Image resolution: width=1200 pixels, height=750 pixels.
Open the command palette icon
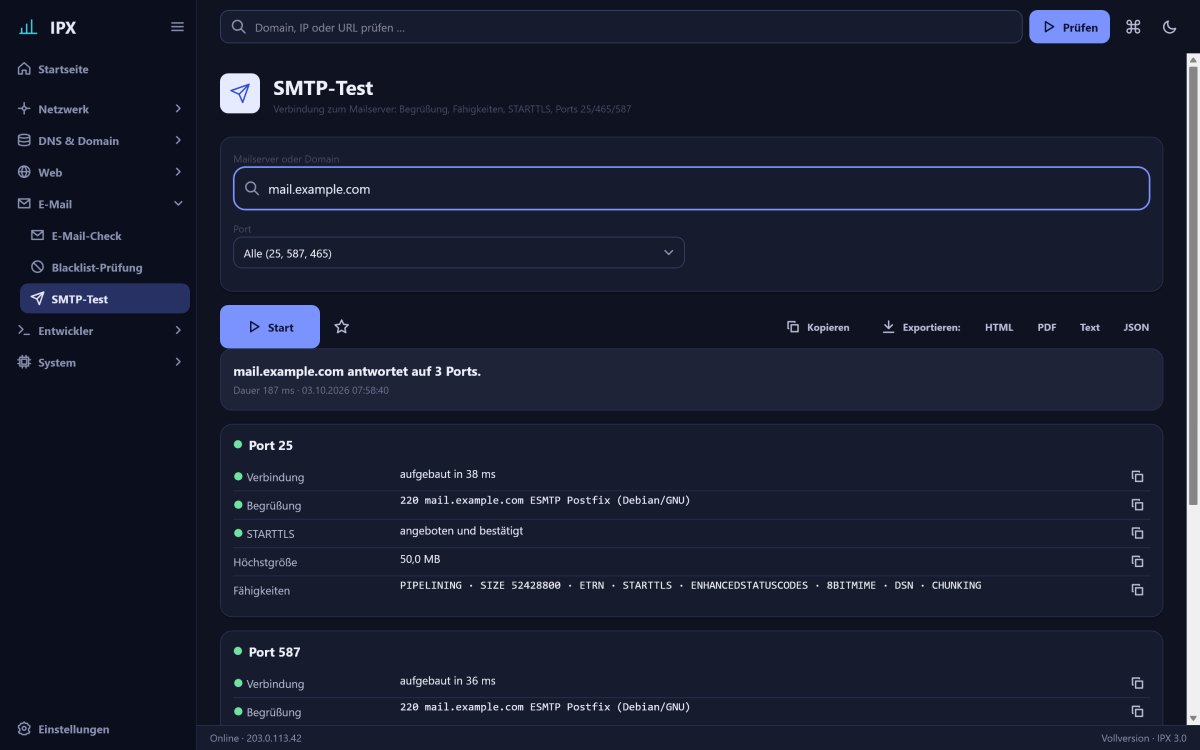(1133, 27)
